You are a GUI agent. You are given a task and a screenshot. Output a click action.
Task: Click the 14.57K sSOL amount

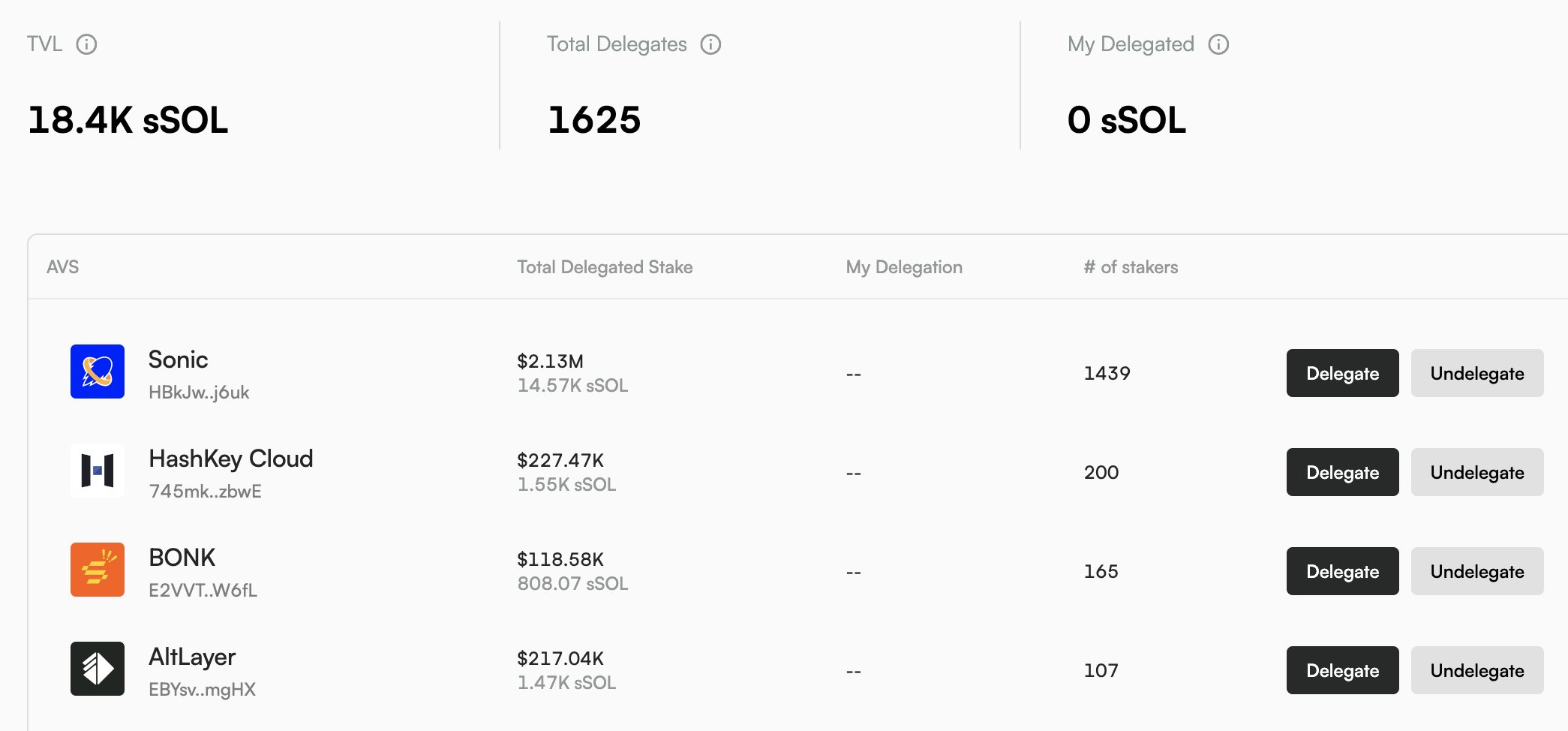pyautogui.click(x=572, y=386)
